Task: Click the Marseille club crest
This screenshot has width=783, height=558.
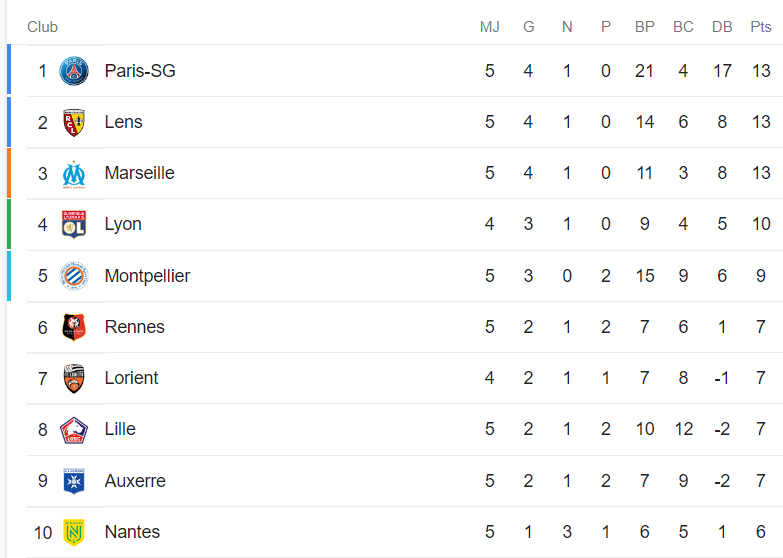Action: pos(74,173)
